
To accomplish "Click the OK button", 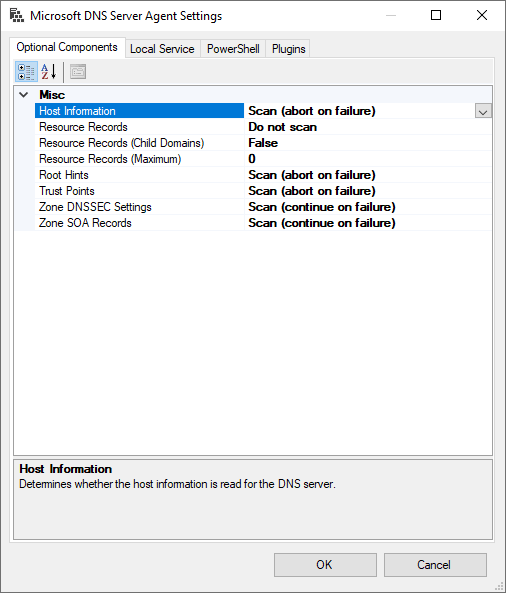I will (x=325, y=565).
